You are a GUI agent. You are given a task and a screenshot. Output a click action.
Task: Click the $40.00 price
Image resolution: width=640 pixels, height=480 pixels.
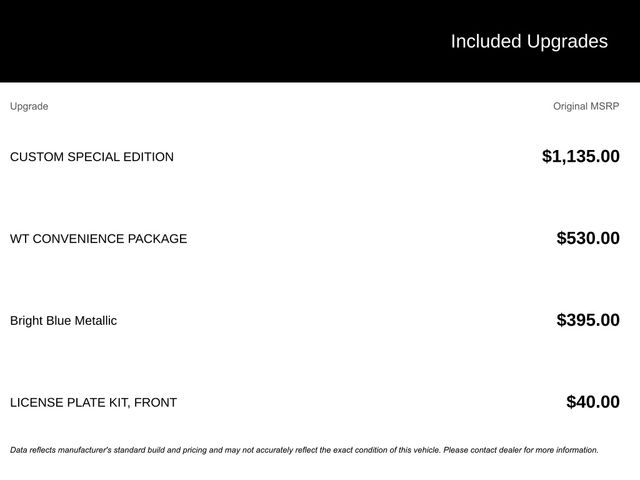(x=593, y=402)
